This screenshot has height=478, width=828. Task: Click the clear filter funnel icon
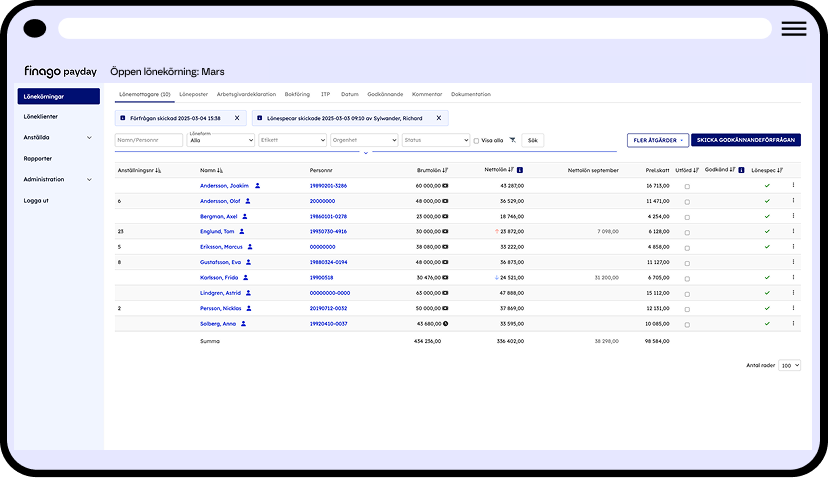(512, 141)
